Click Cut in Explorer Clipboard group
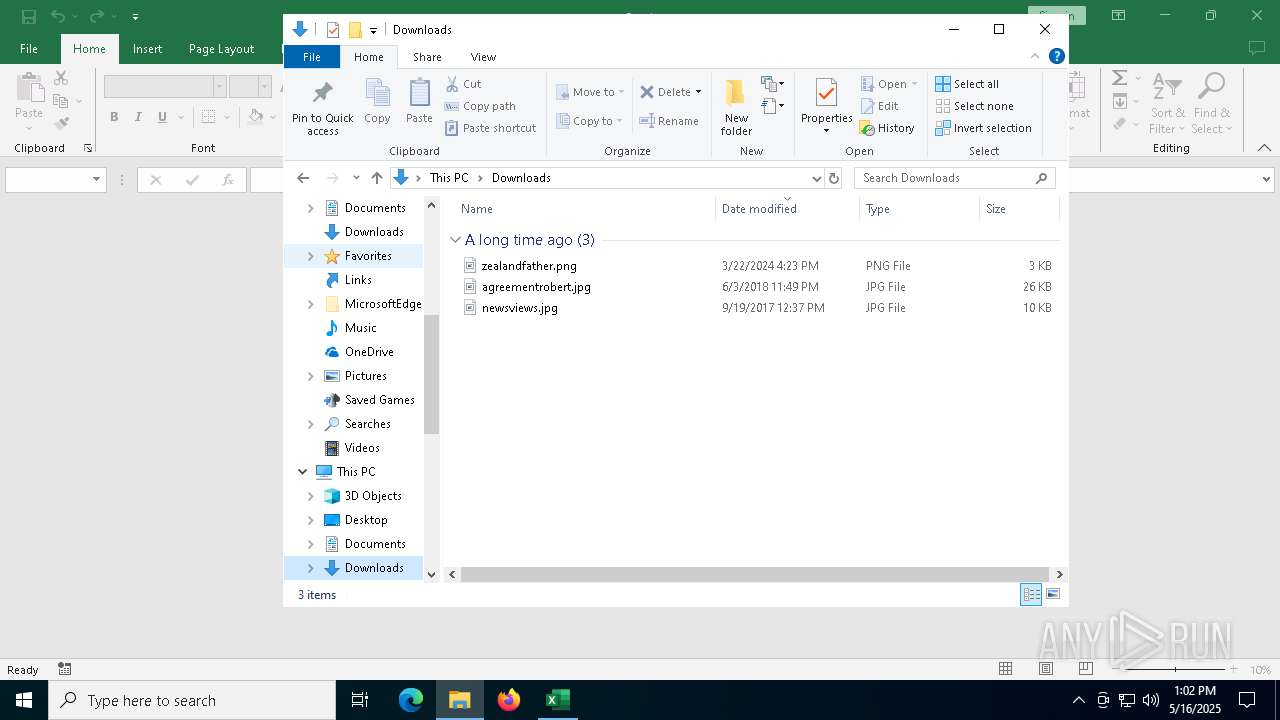Viewport: 1280px width, 720px height. click(x=463, y=84)
